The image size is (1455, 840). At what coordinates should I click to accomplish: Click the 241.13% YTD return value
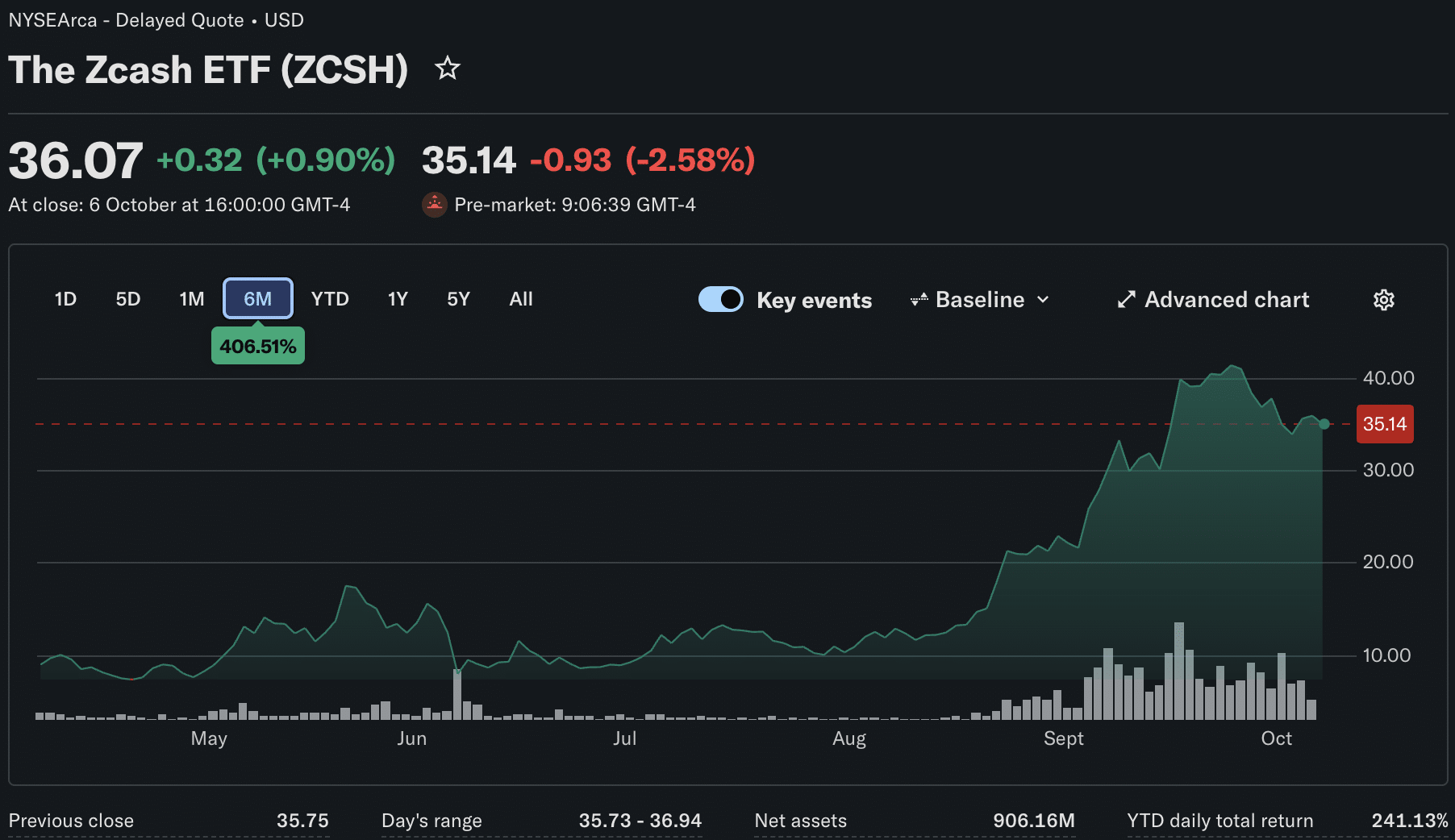pos(1410,821)
